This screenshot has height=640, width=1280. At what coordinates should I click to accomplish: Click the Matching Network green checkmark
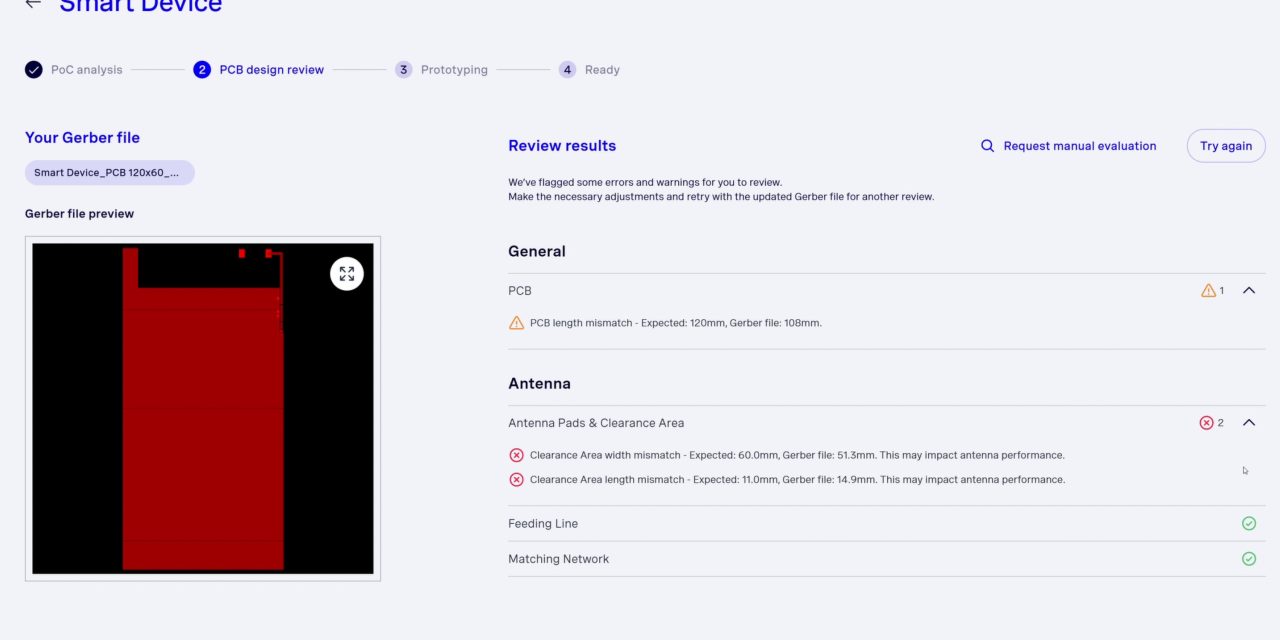pos(1248,559)
